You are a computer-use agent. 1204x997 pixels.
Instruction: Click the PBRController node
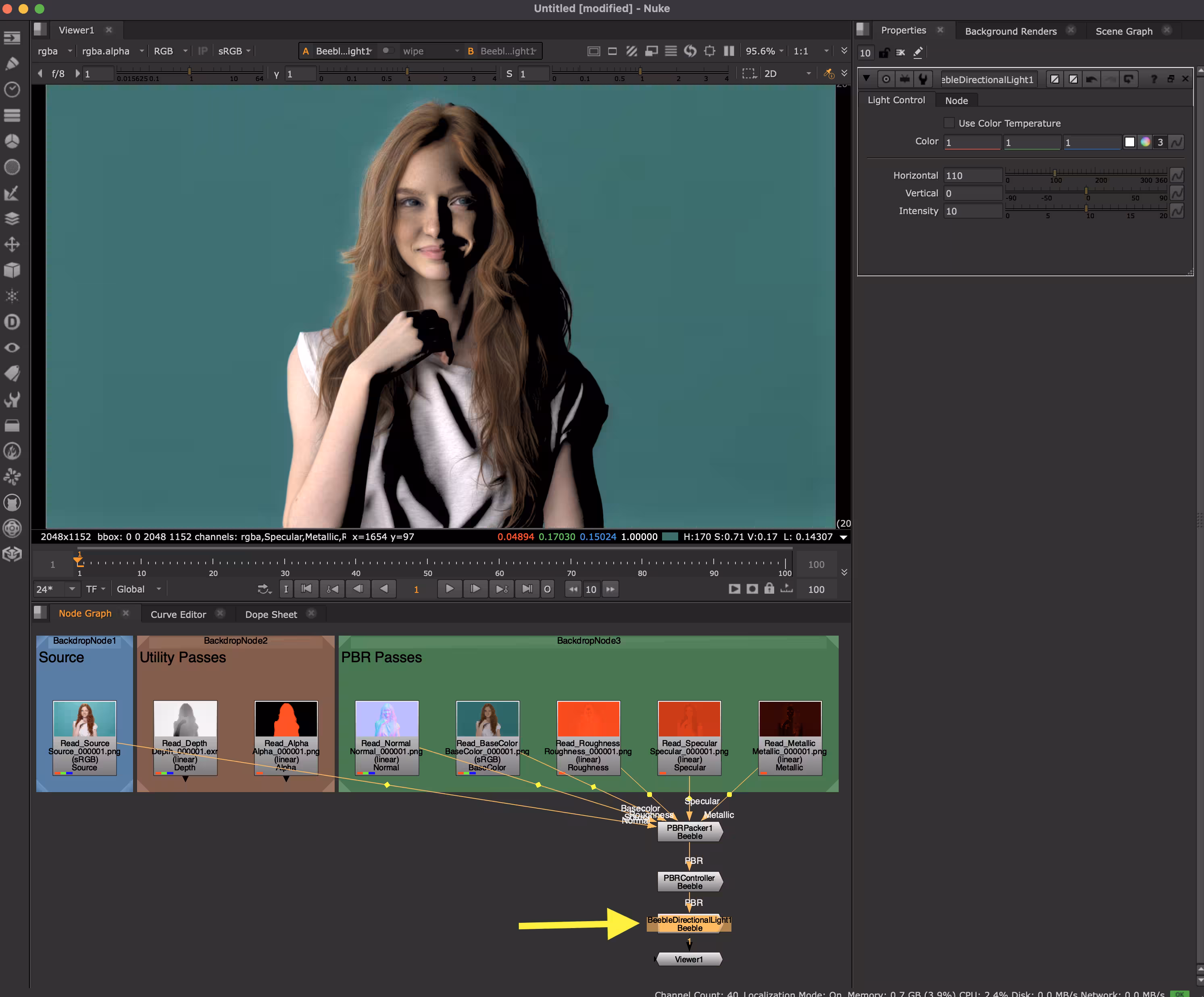(689, 882)
